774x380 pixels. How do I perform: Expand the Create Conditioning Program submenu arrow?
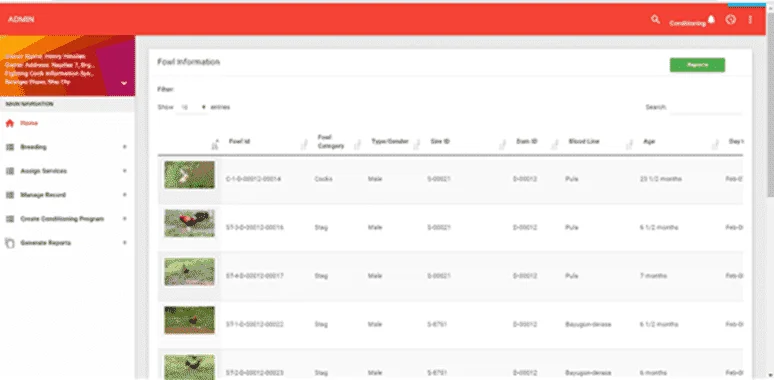pos(124,219)
